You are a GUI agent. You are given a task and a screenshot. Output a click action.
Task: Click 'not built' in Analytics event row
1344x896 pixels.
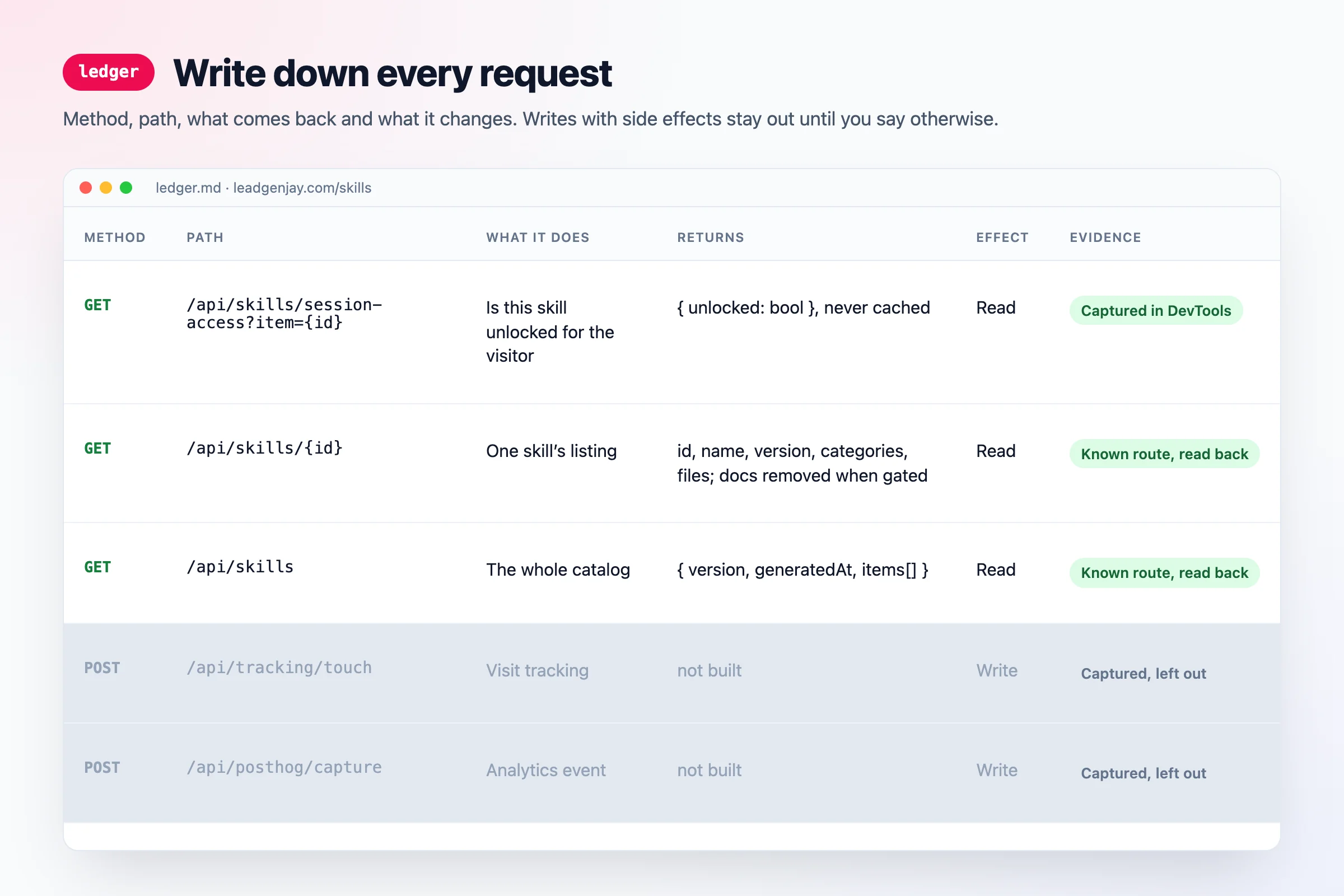click(x=709, y=771)
